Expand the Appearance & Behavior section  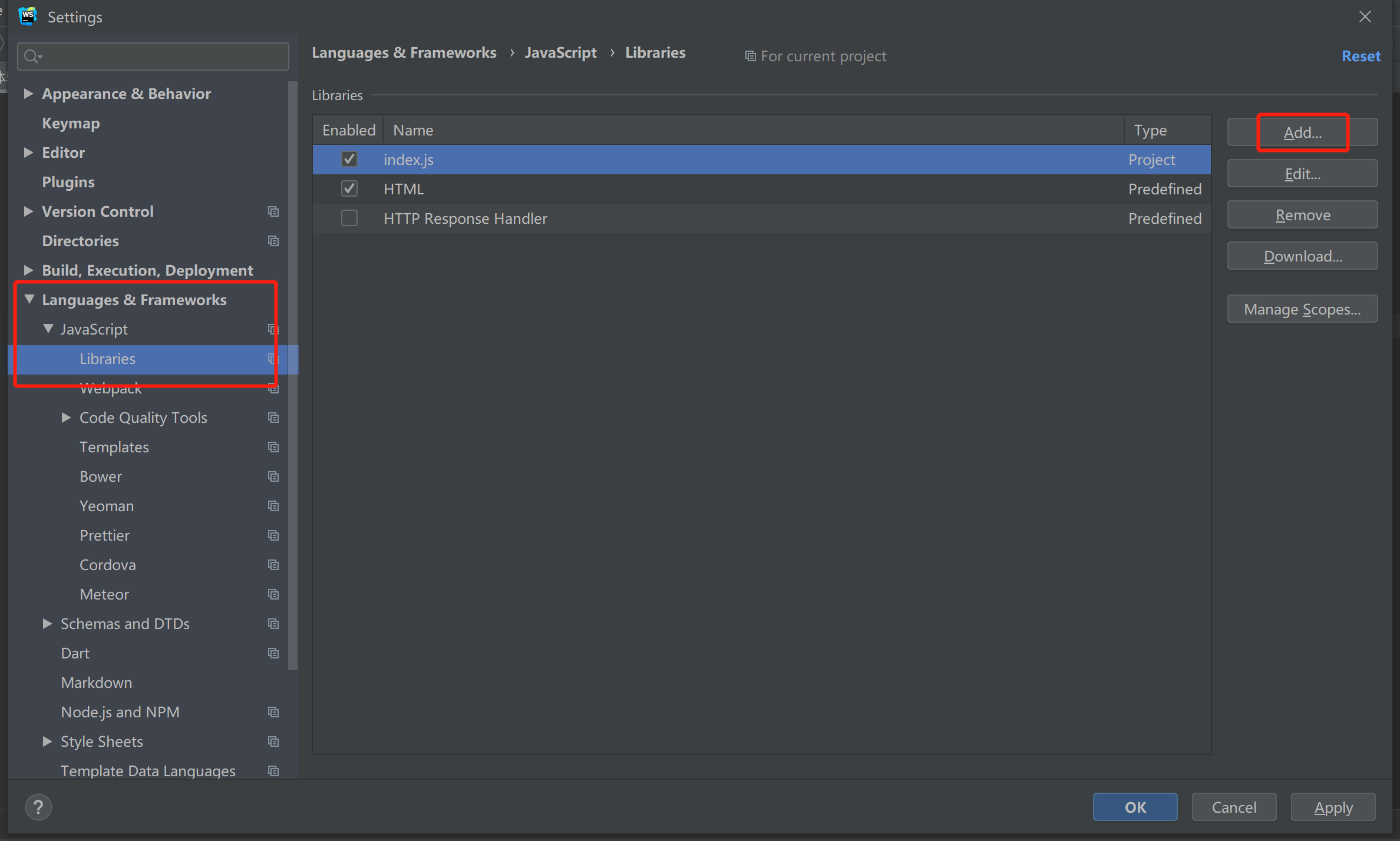tap(28, 94)
